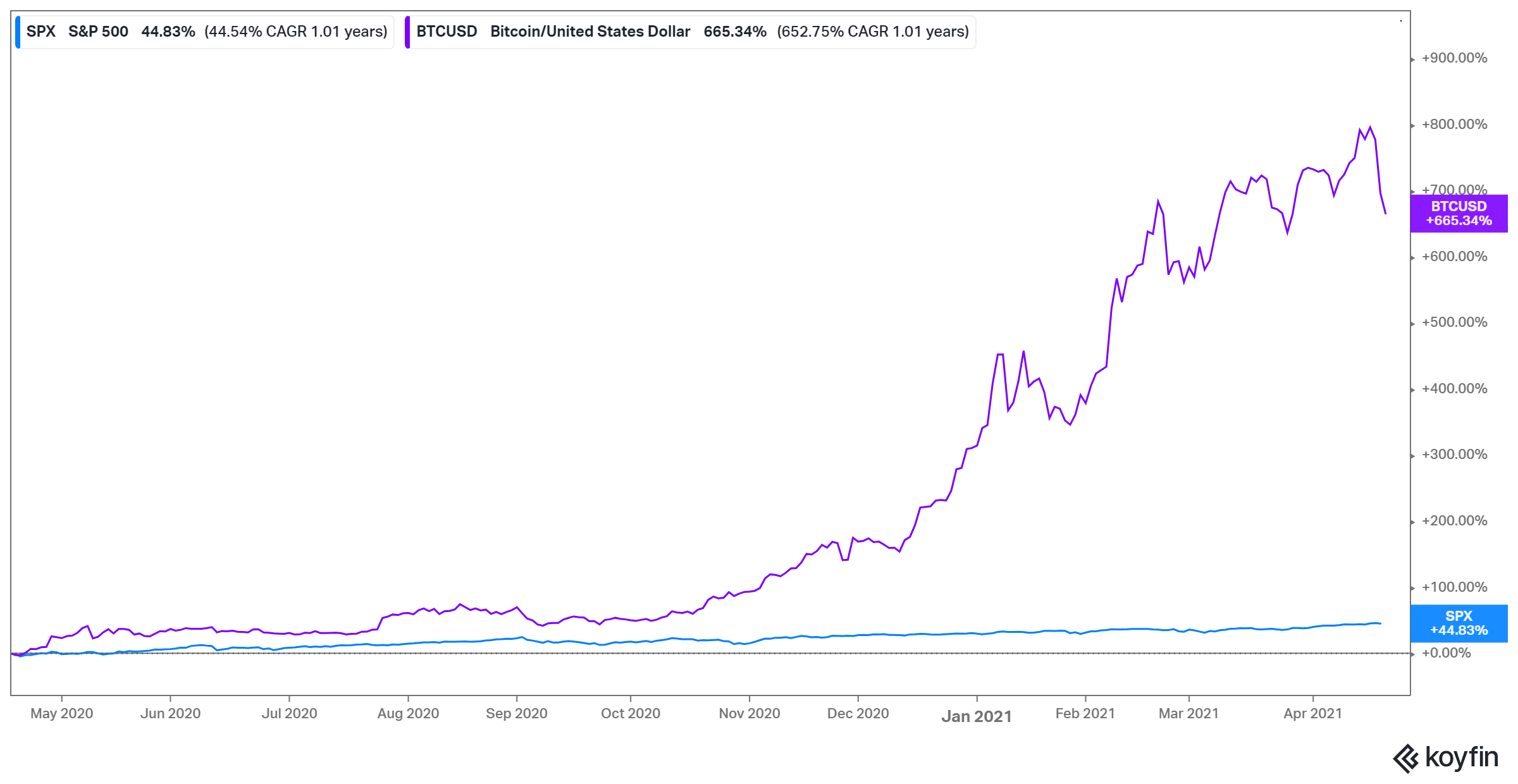
Task: Click the +600.00% axis label
Action: pyautogui.click(x=1454, y=257)
